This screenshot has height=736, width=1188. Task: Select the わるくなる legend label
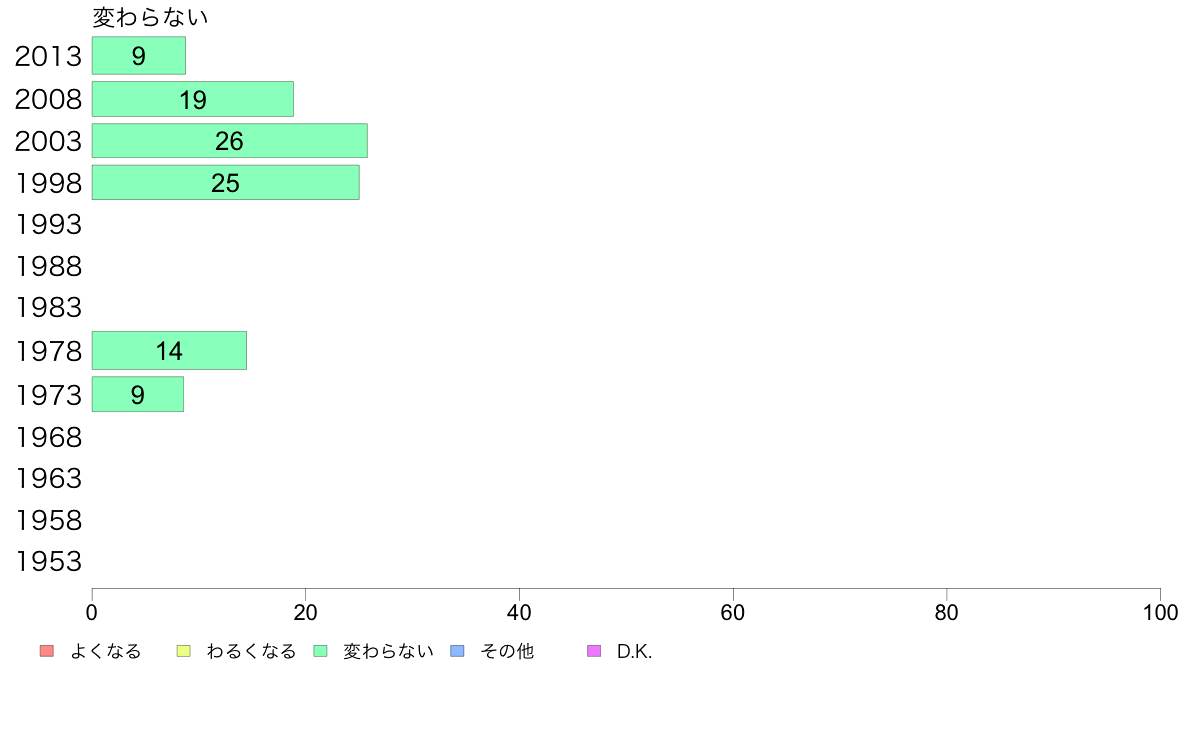point(251,651)
